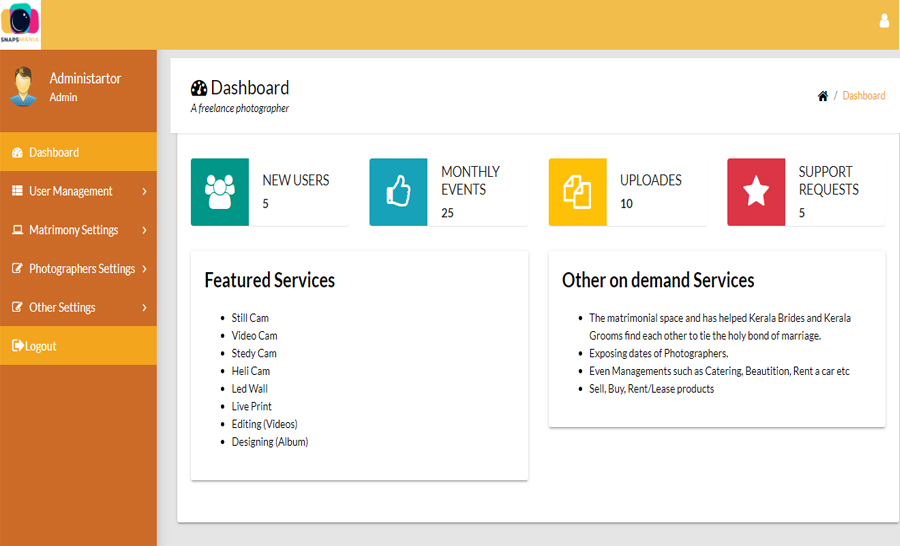The image size is (900, 546).
Task: Open the user profile icon in header
Action: coord(883,21)
